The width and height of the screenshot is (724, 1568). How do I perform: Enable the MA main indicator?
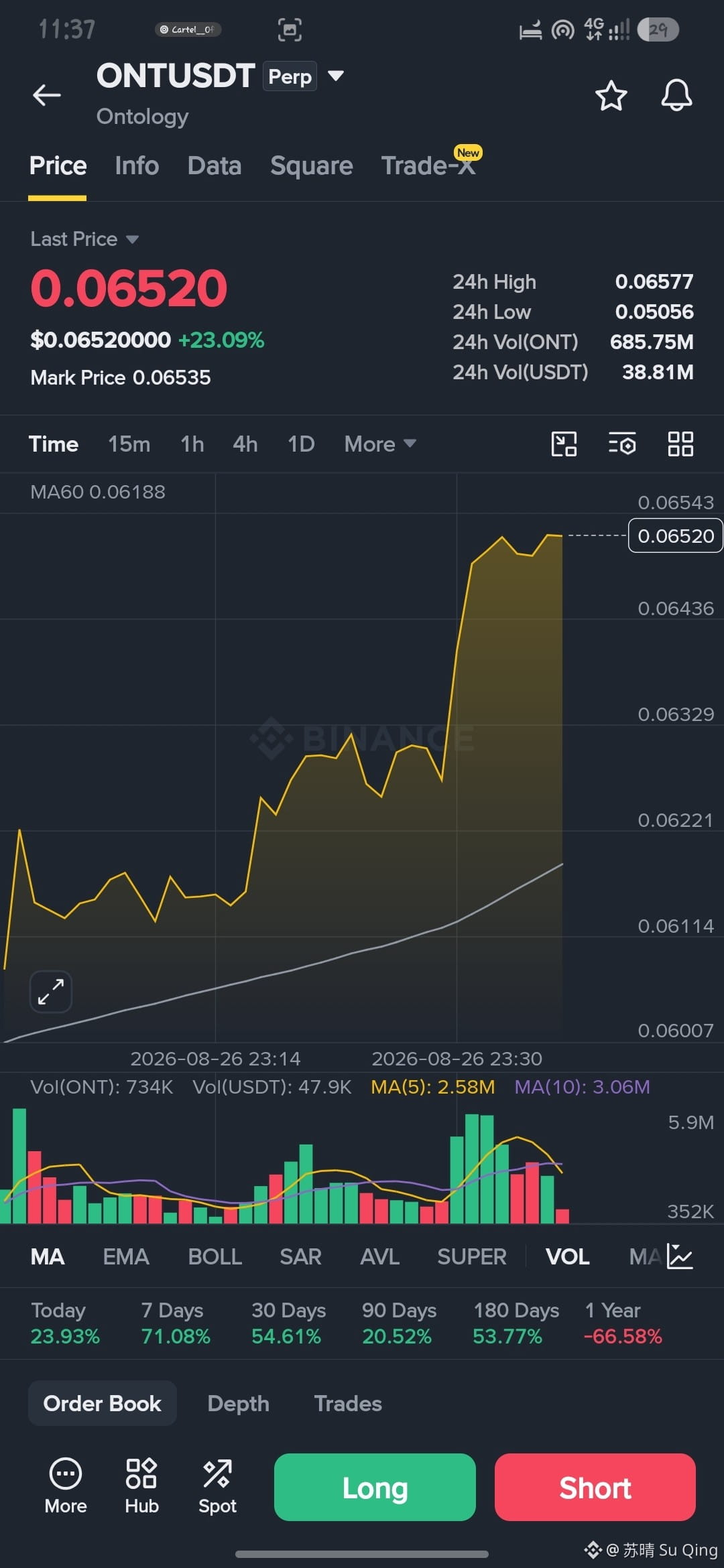[x=48, y=1257]
